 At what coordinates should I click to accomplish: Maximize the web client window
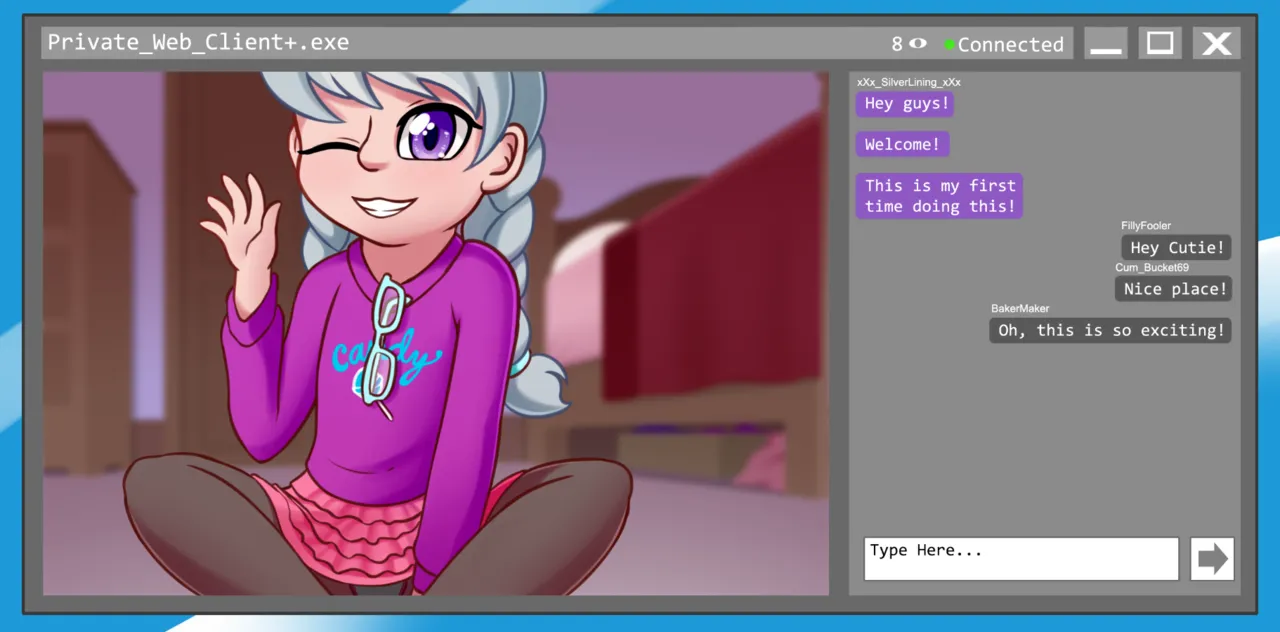pos(1160,43)
